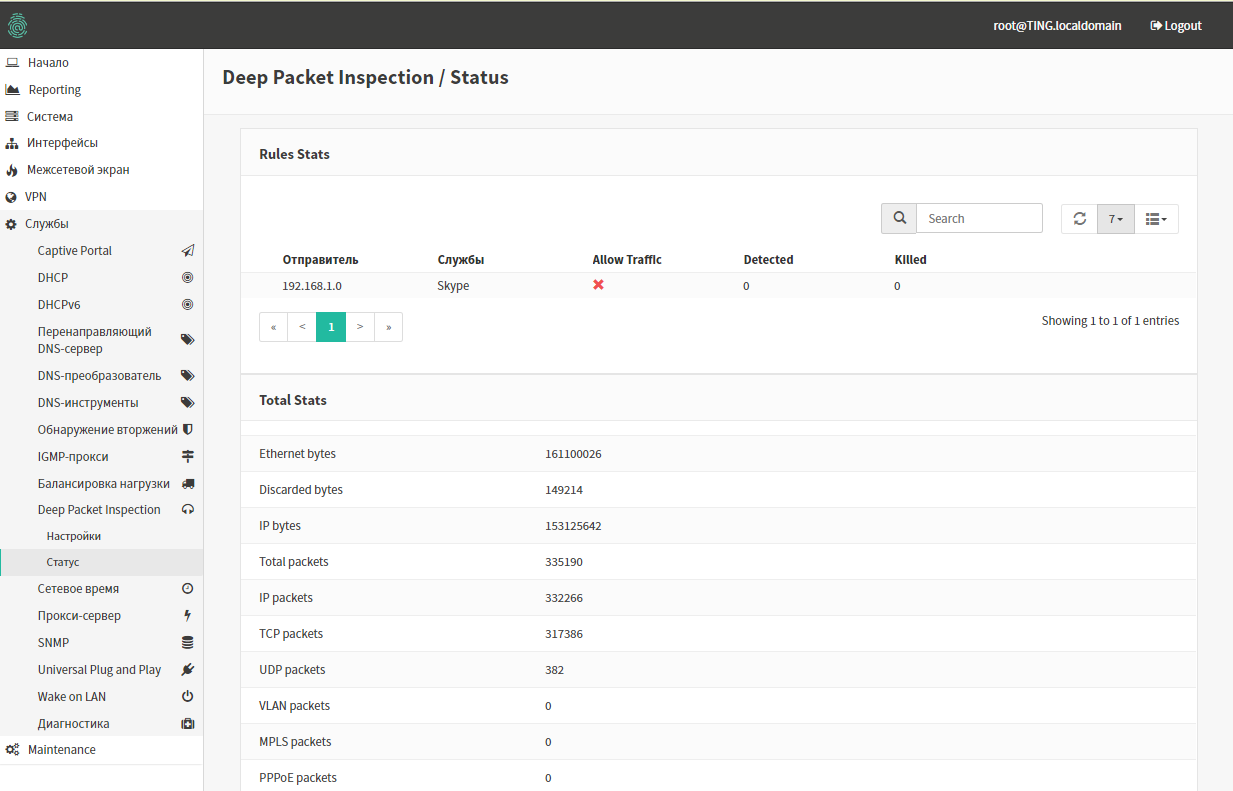Toggle Allow Traffic for the Skype rule
This screenshot has height=791, width=1233.
click(x=598, y=285)
